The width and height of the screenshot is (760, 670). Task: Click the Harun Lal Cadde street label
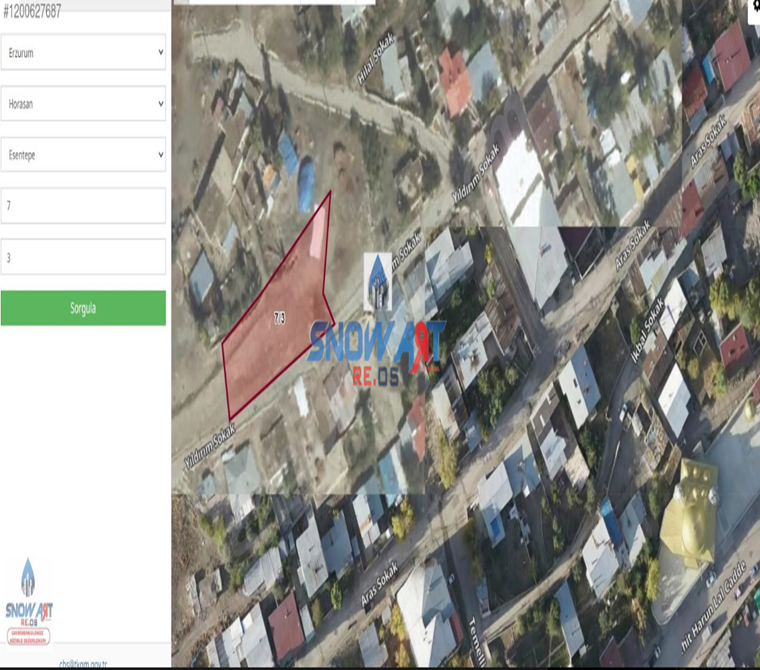pos(714,606)
